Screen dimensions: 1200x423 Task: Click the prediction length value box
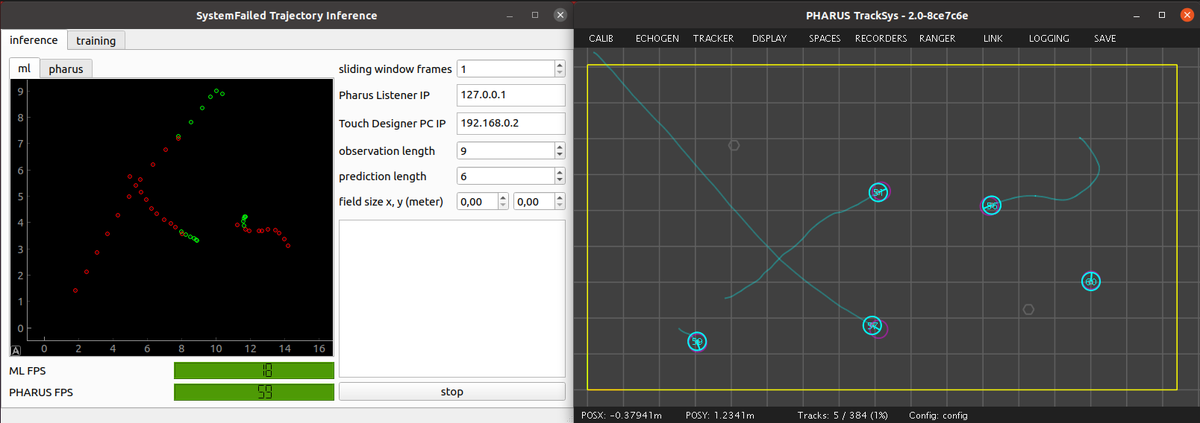pyautogui.click(x=504, y=177)
